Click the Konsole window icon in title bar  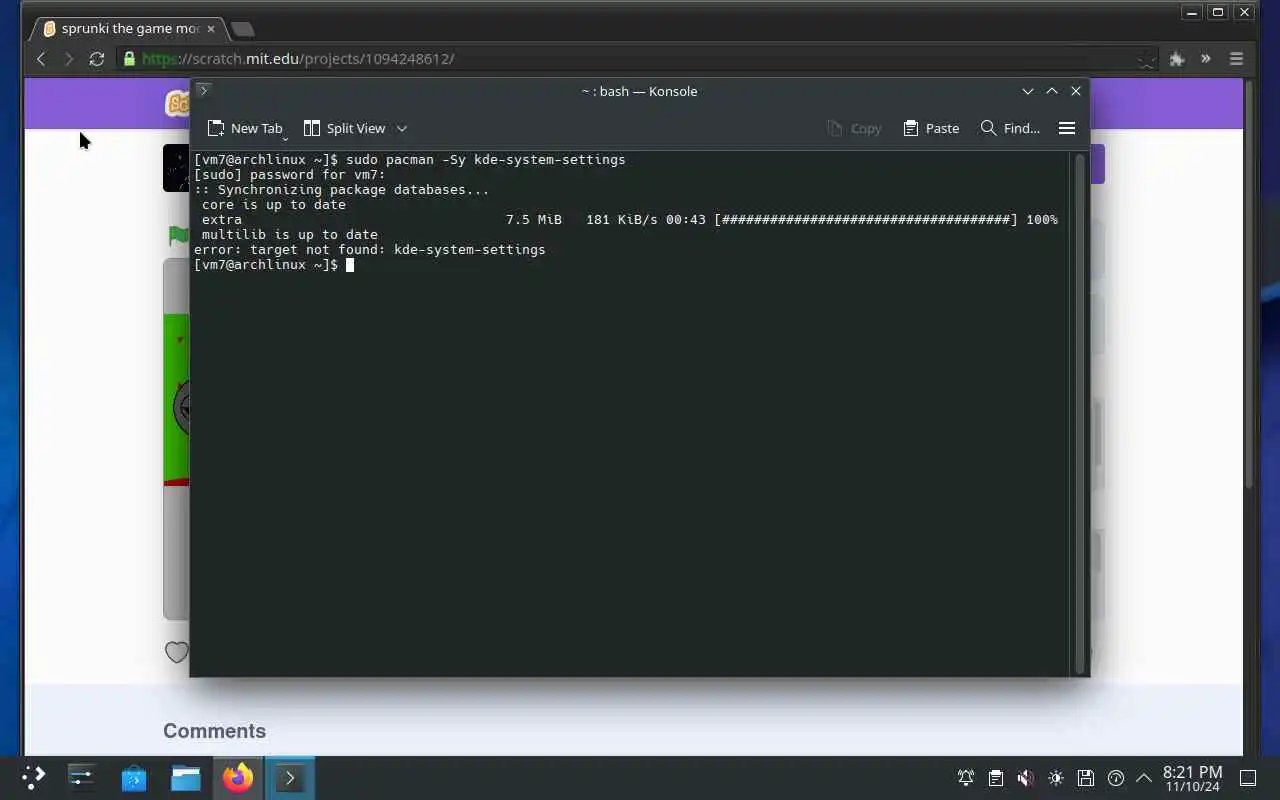[203, 91]
